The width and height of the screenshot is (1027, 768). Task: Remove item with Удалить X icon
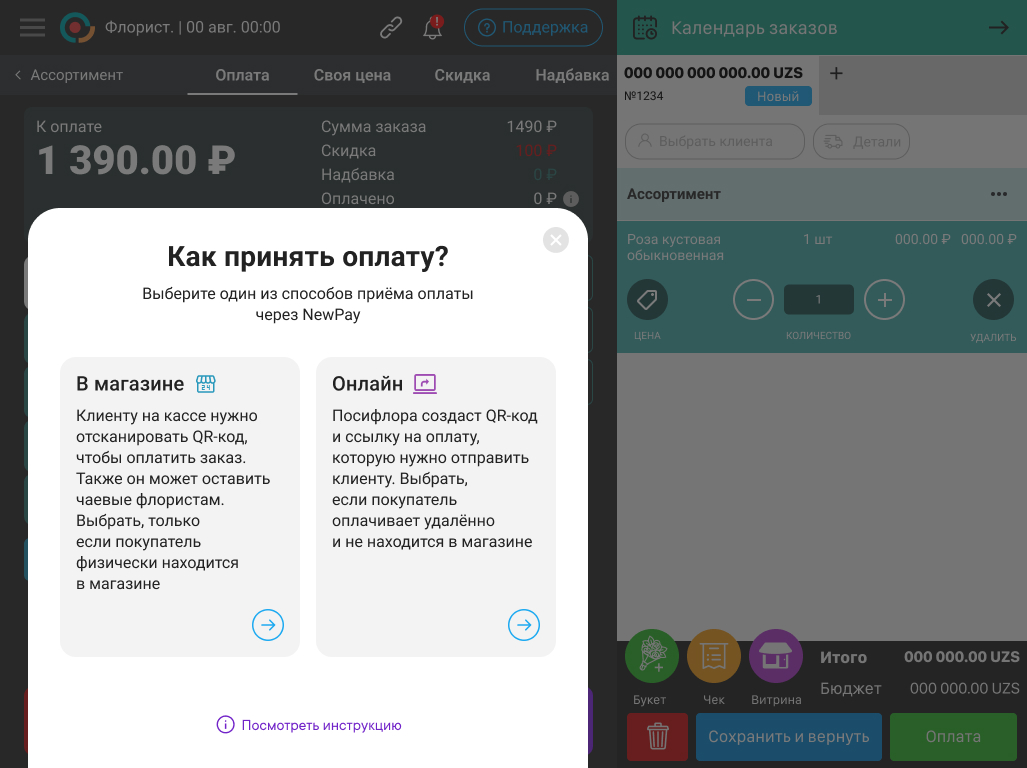(x=994, y=300)
